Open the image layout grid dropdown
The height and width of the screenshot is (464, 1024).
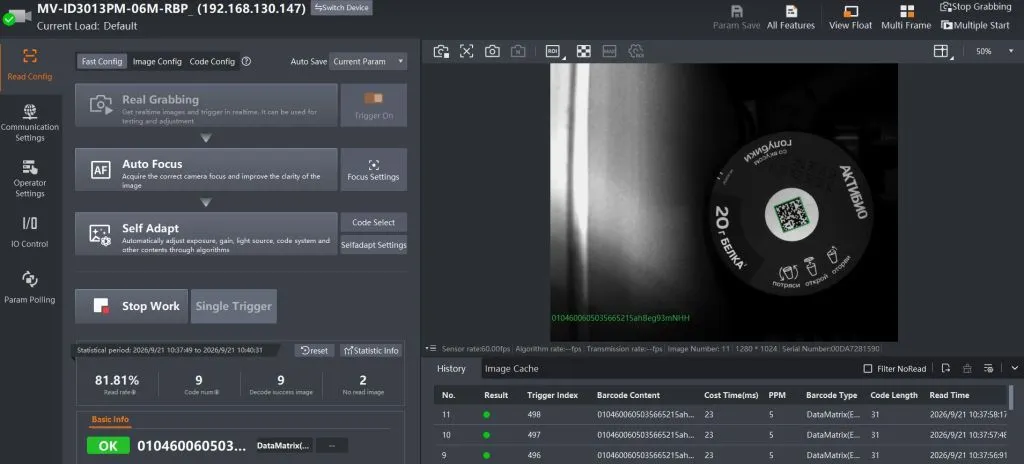(942, 52)
